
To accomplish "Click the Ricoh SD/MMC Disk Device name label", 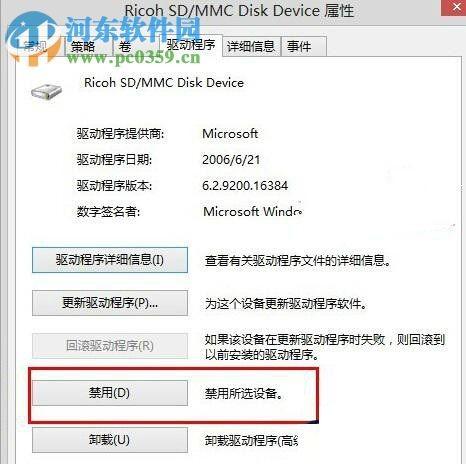I will 164,83.
